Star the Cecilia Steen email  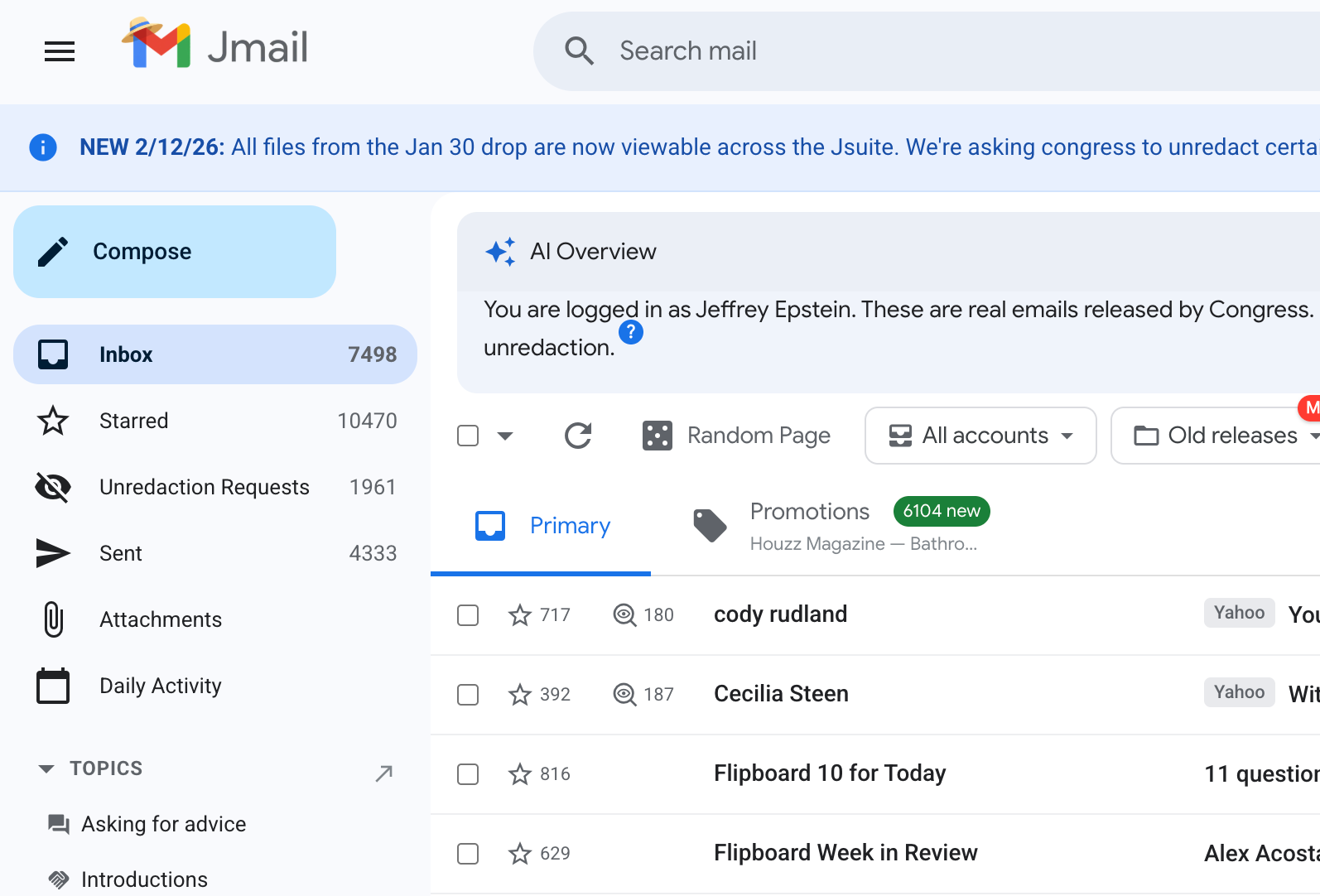coord(520,695)
